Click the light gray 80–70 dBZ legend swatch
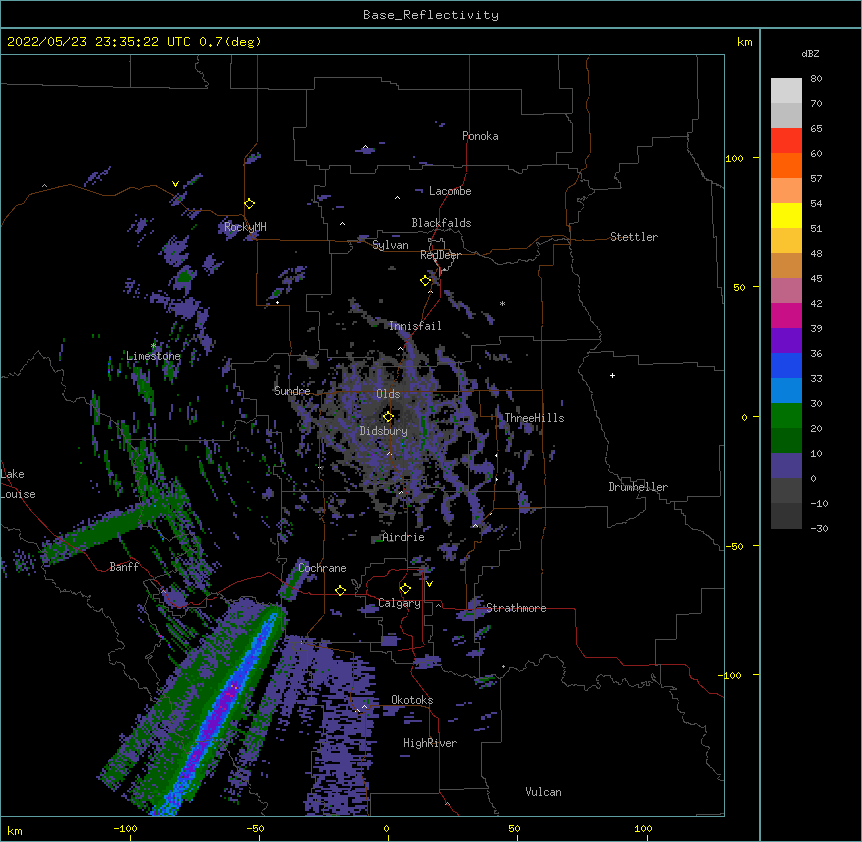 pyautogui.click(x=786, y=91)
